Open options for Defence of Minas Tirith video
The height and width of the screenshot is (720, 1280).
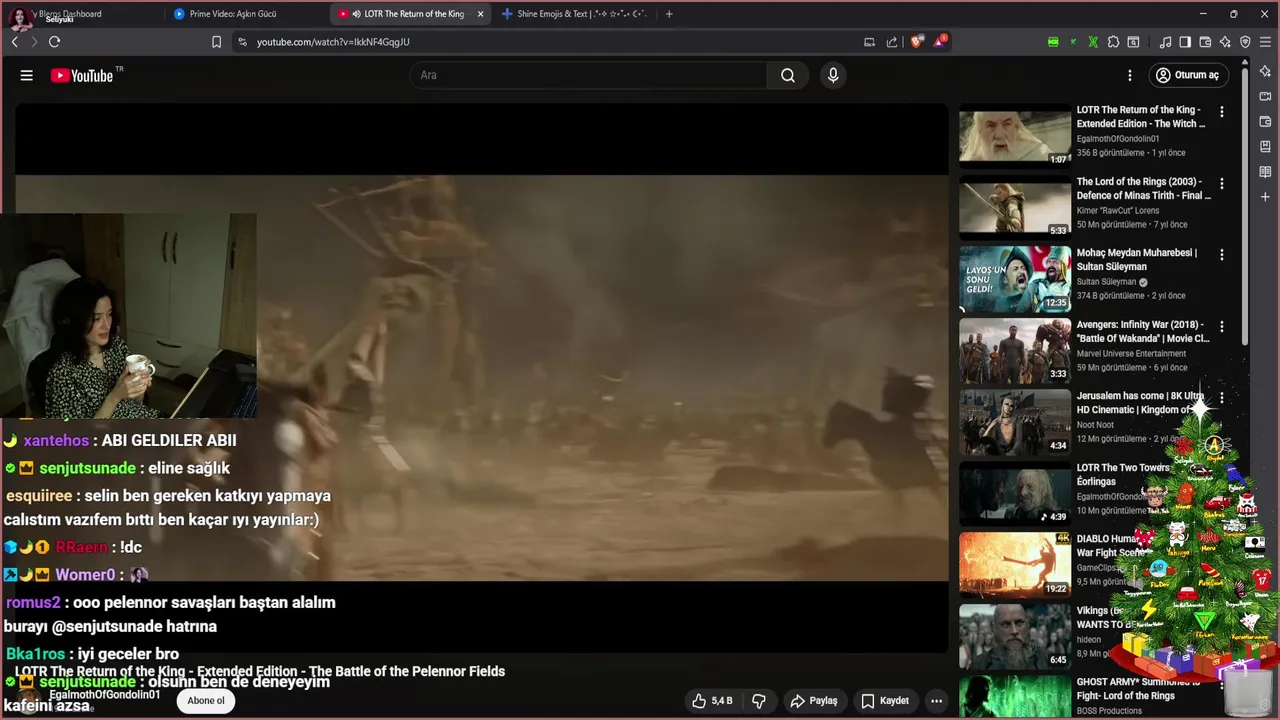1221,184
